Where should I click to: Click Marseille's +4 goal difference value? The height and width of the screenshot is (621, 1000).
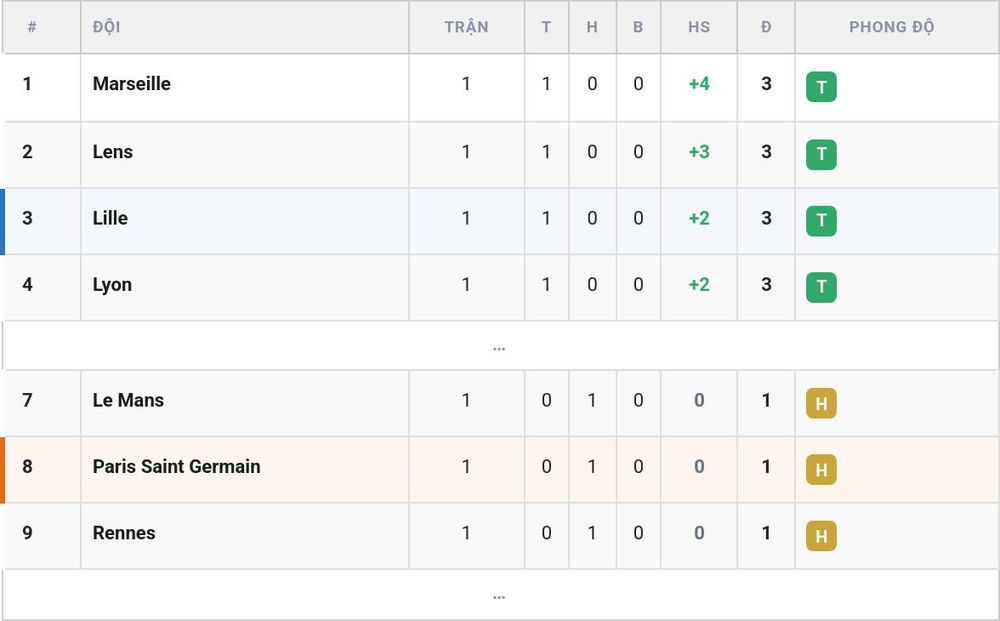(x=699, y=84)
